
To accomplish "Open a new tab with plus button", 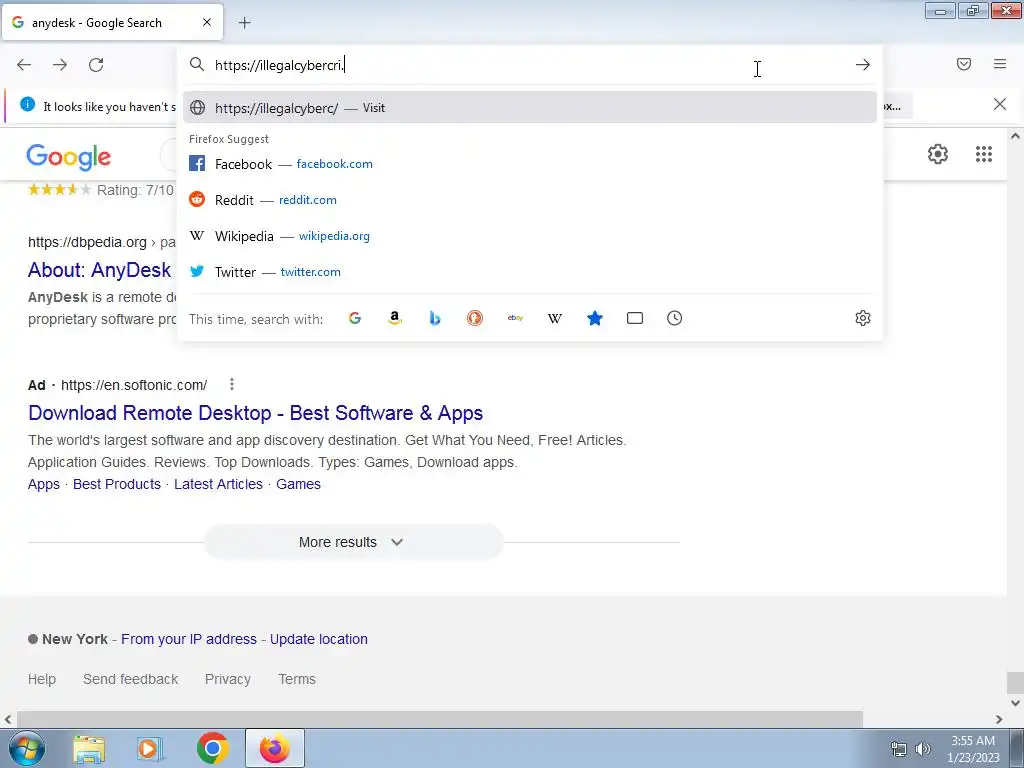I will [244, 23].
